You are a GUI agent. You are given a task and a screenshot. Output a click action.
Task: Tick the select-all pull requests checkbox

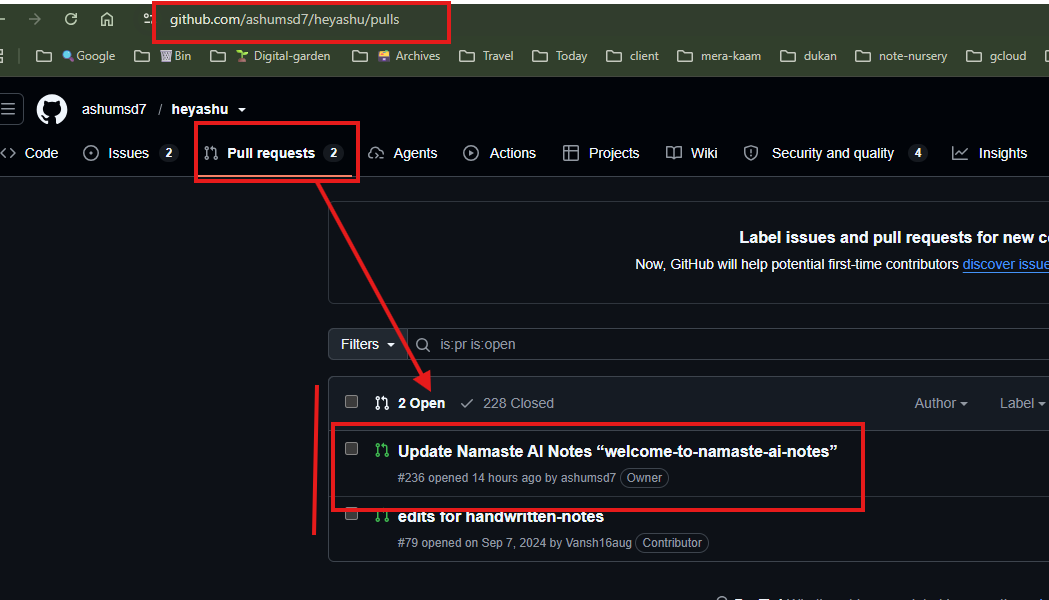coord(351,402)
